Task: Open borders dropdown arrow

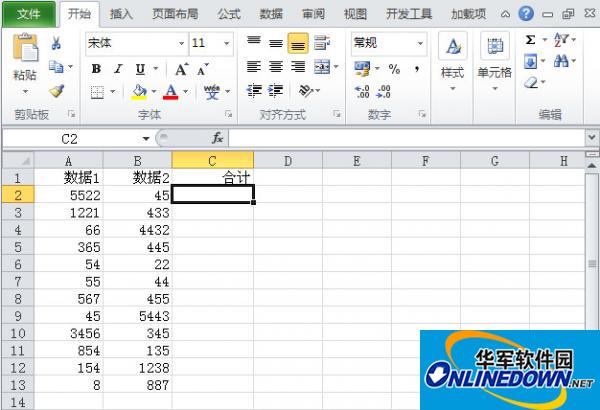Action: point(112,92)
